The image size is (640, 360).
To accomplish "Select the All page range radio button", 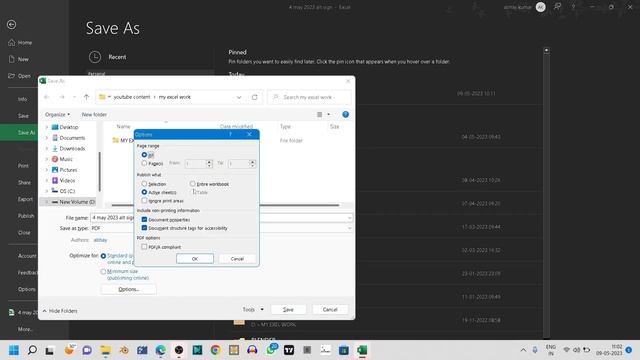I will pos(144,155).
